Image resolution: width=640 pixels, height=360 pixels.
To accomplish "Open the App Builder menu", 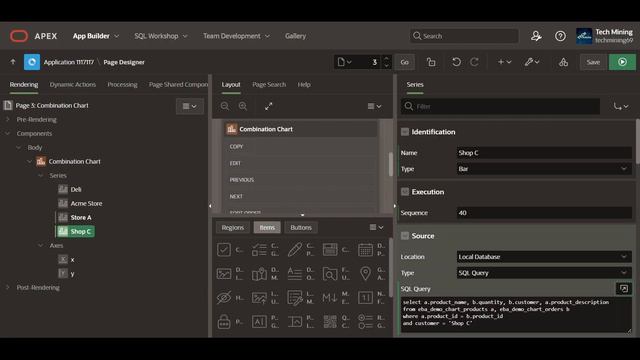I will [96, 36].
